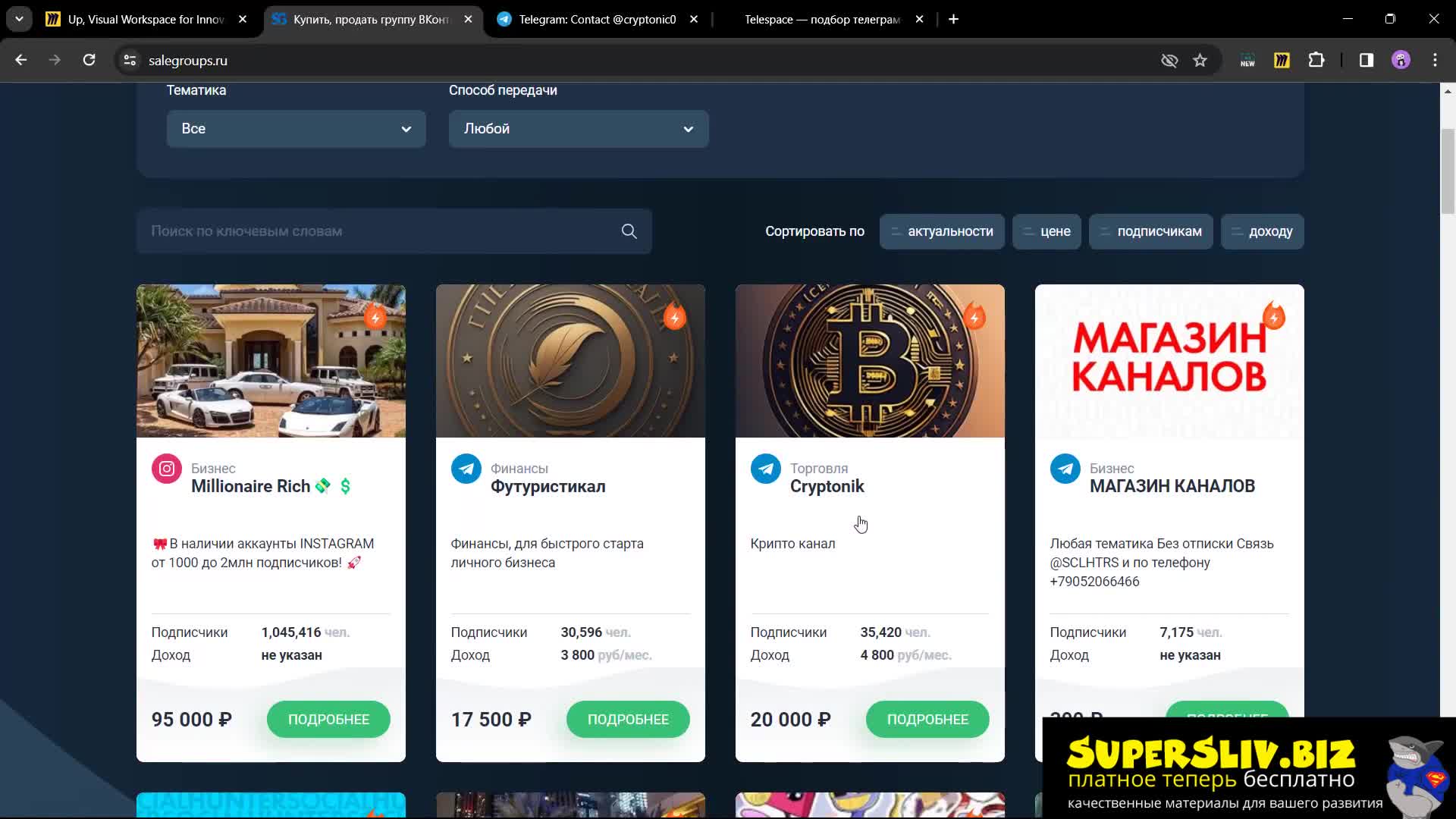Open Cryptonik listing title
This screenshot has width=1456, height=819.
point(827,486)
